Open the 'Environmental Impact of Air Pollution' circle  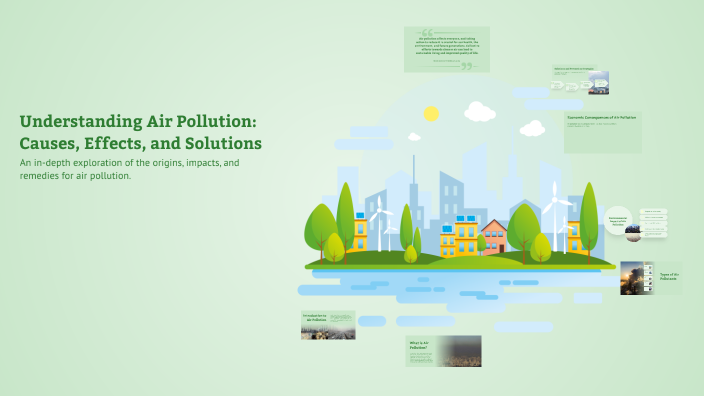[618, 220]
